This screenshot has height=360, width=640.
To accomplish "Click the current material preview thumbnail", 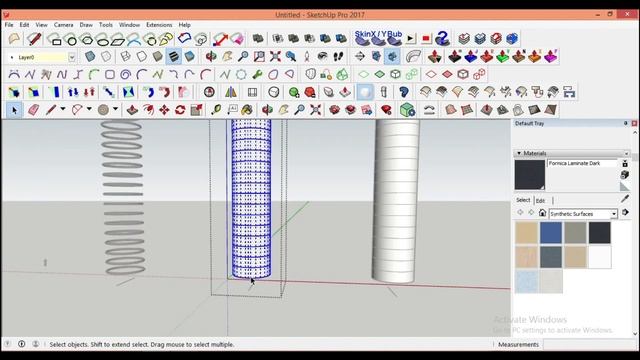I will [x=529, y=175].
